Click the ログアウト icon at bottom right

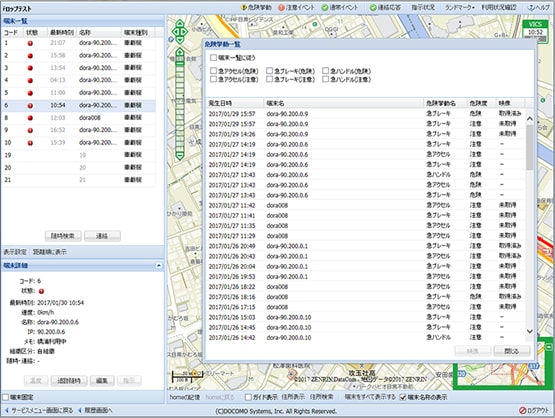coord(522,410)
